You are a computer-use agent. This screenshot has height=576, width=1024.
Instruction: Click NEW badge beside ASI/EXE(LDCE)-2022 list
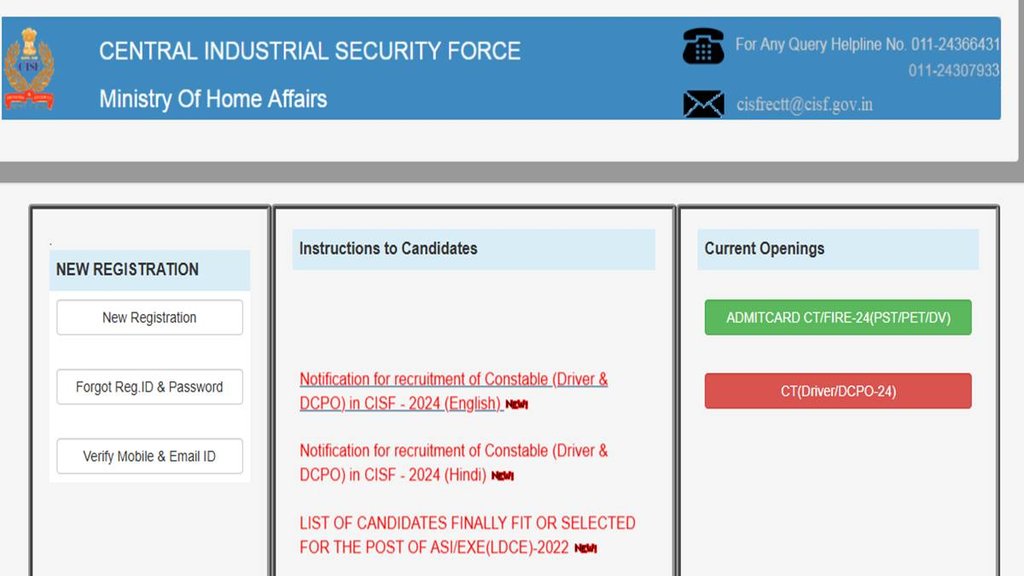585,548
